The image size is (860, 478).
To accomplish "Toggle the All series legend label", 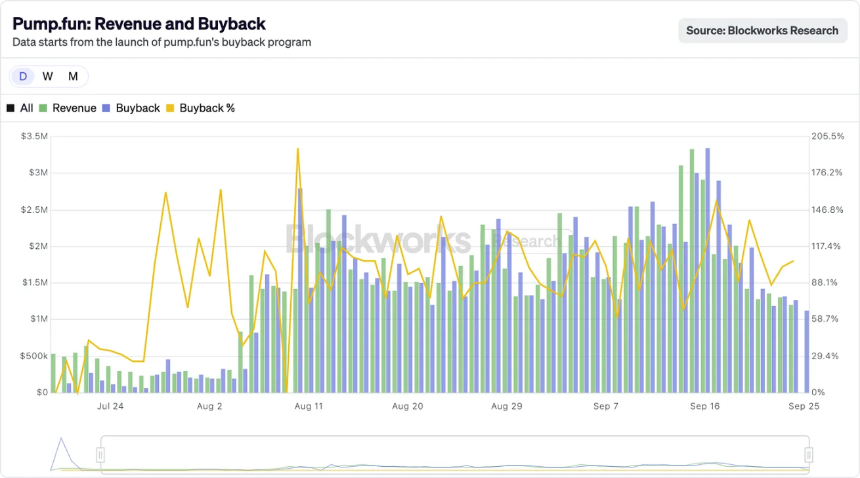I will [x=27, y=108].
